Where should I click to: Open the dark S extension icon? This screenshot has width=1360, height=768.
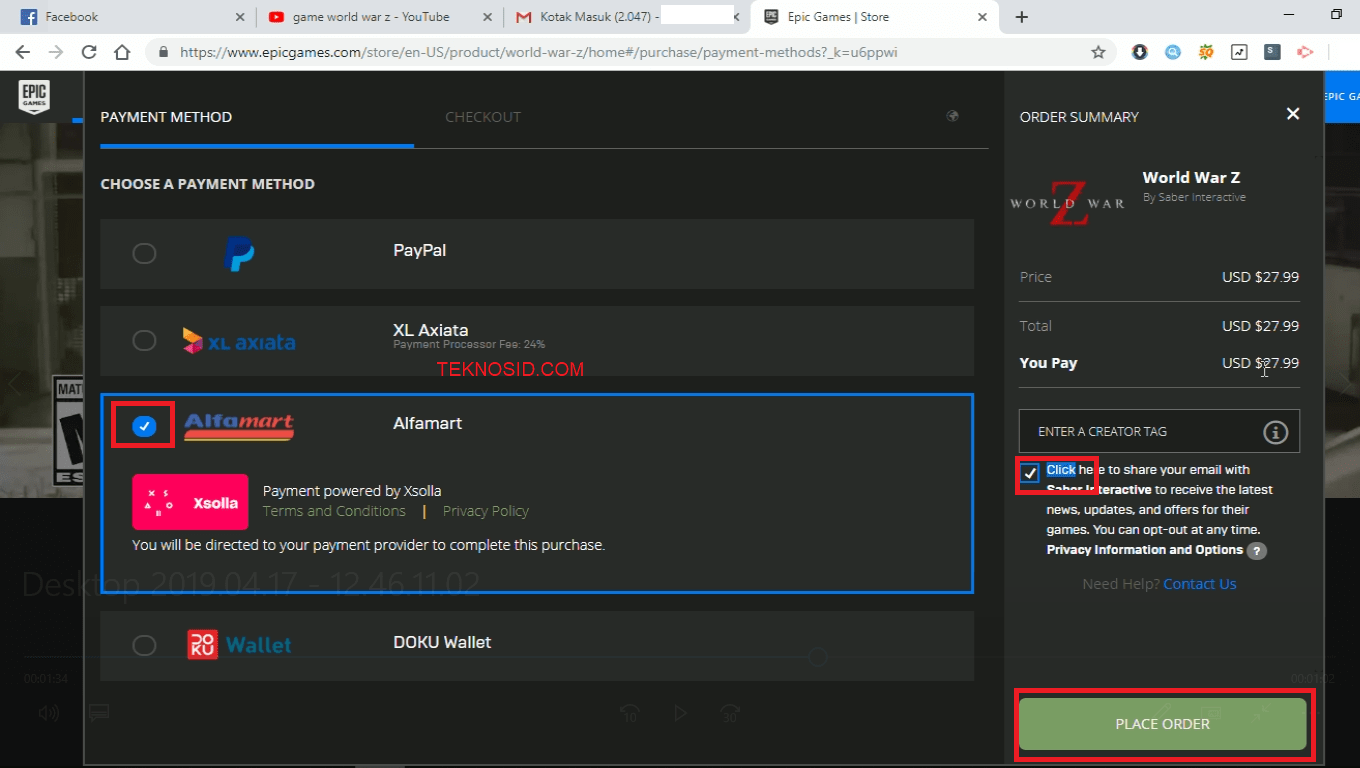click(x=1272, y=52)
